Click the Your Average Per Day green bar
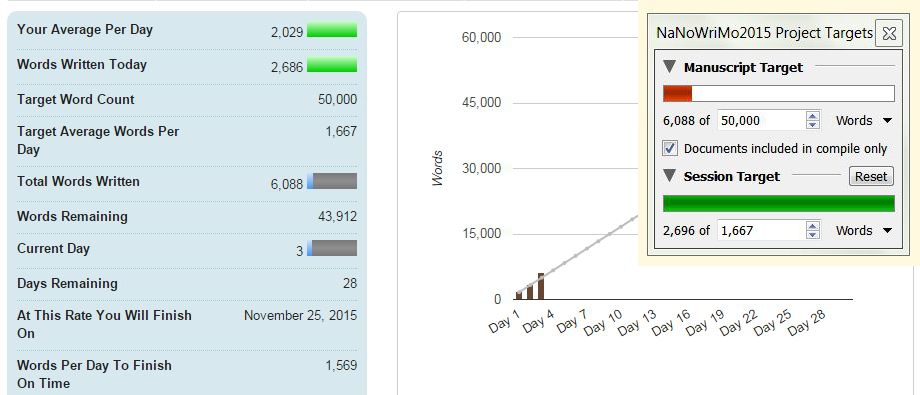This screenshot has width=920, height=395. click(332, 30)
